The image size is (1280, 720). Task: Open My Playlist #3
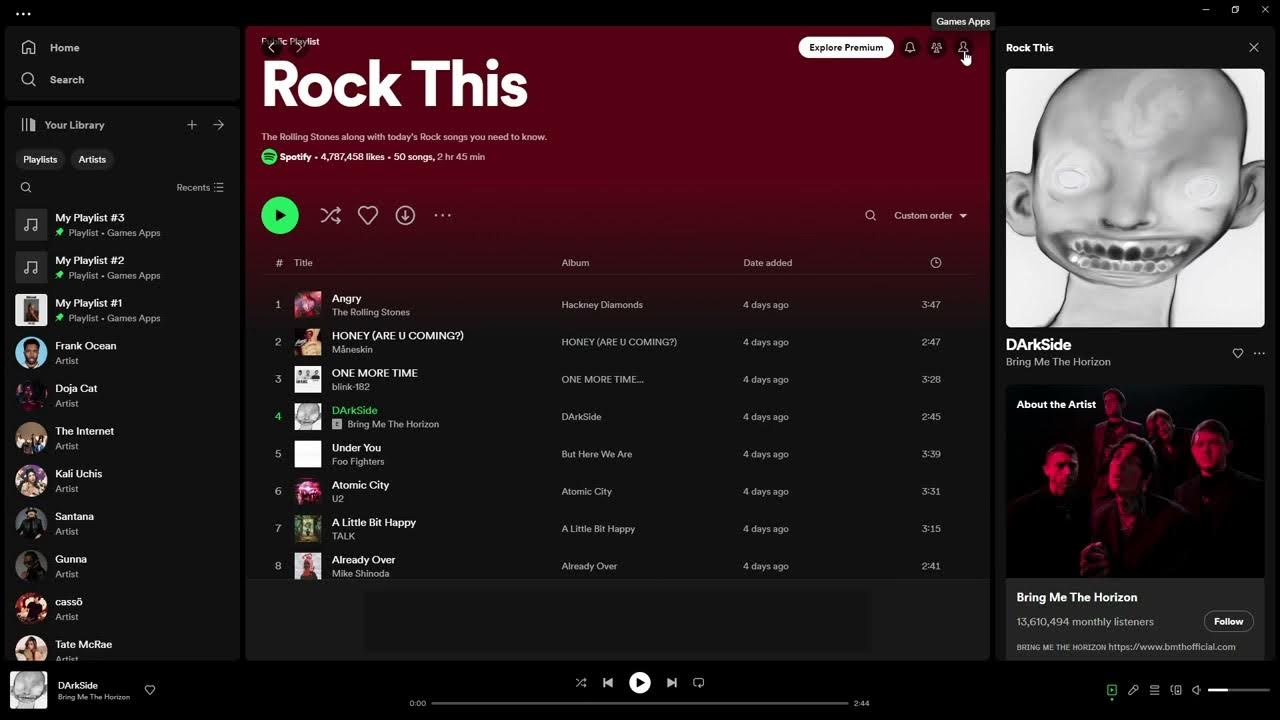pos(122,225)
